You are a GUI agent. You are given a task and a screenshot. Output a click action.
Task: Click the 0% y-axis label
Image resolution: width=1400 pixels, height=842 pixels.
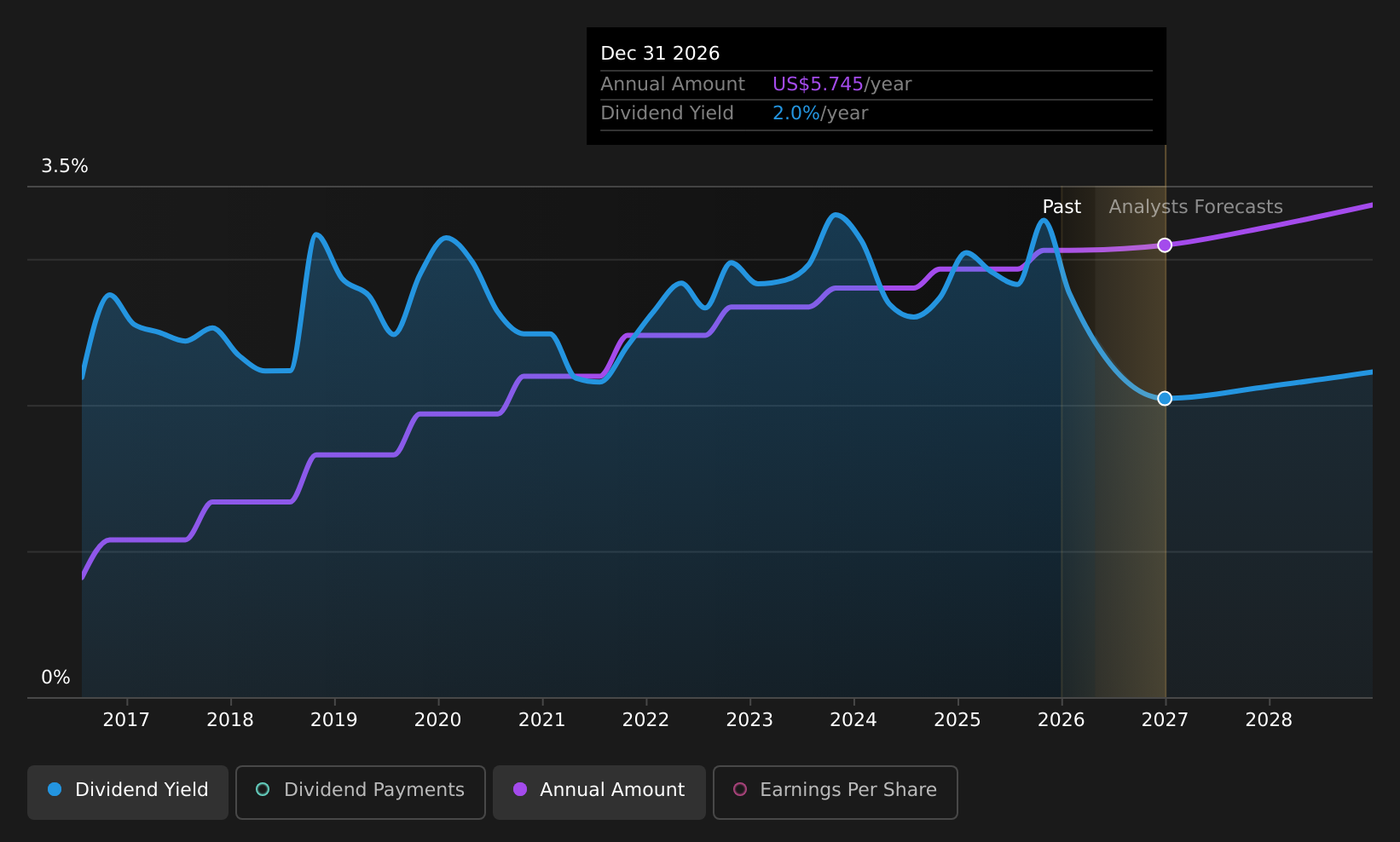pyautogui.click(x=56, y=678)
